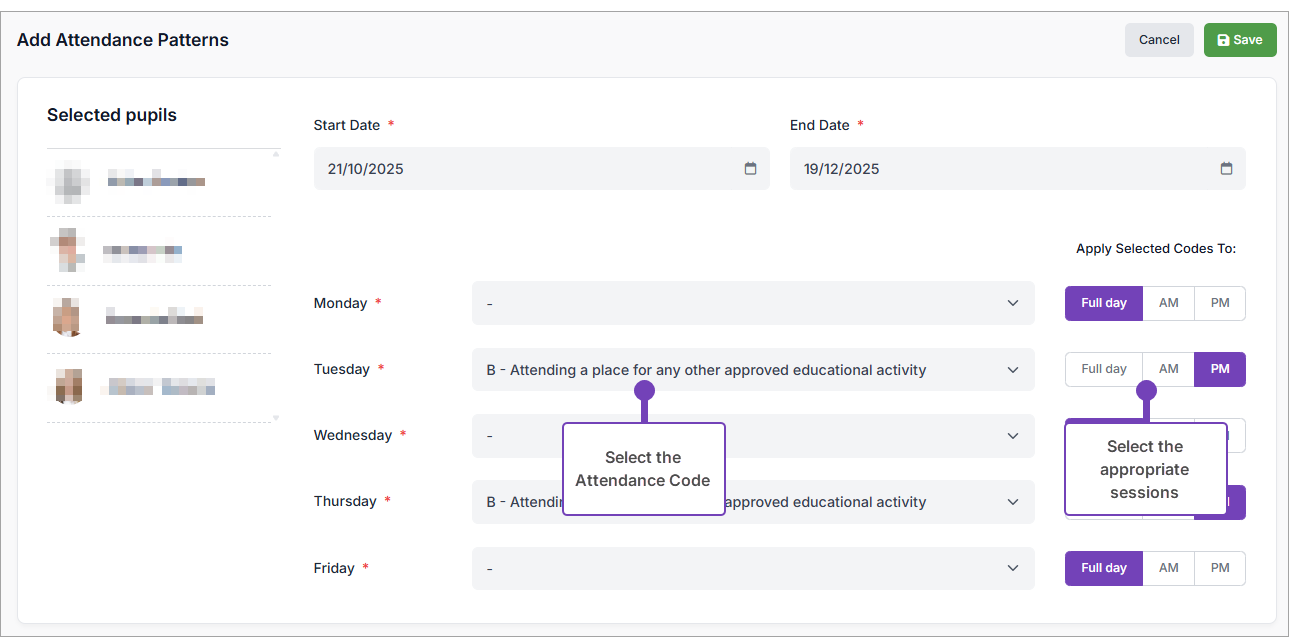Image resolution: width=1289 pixels, height=637 pixels.
Task: Open the Friday attendance code dropdown
Action: (753, 568)
